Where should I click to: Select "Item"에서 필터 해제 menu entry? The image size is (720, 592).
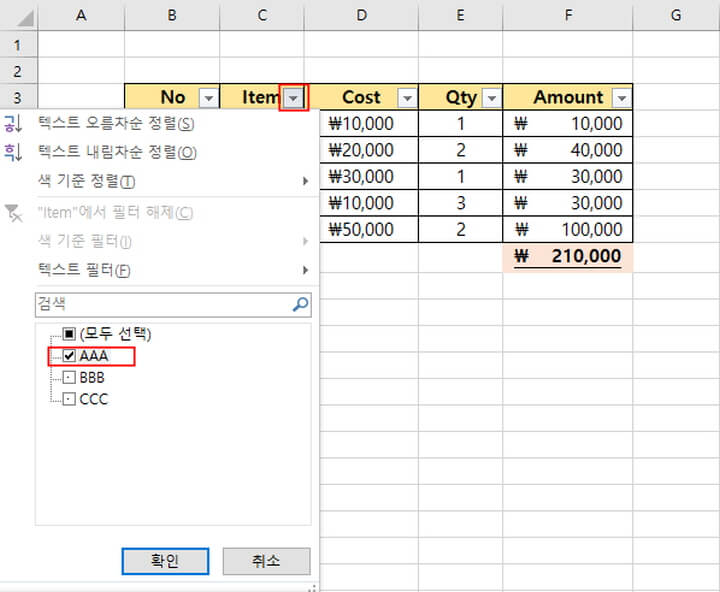pyautogui.click(x=160, y=213)
